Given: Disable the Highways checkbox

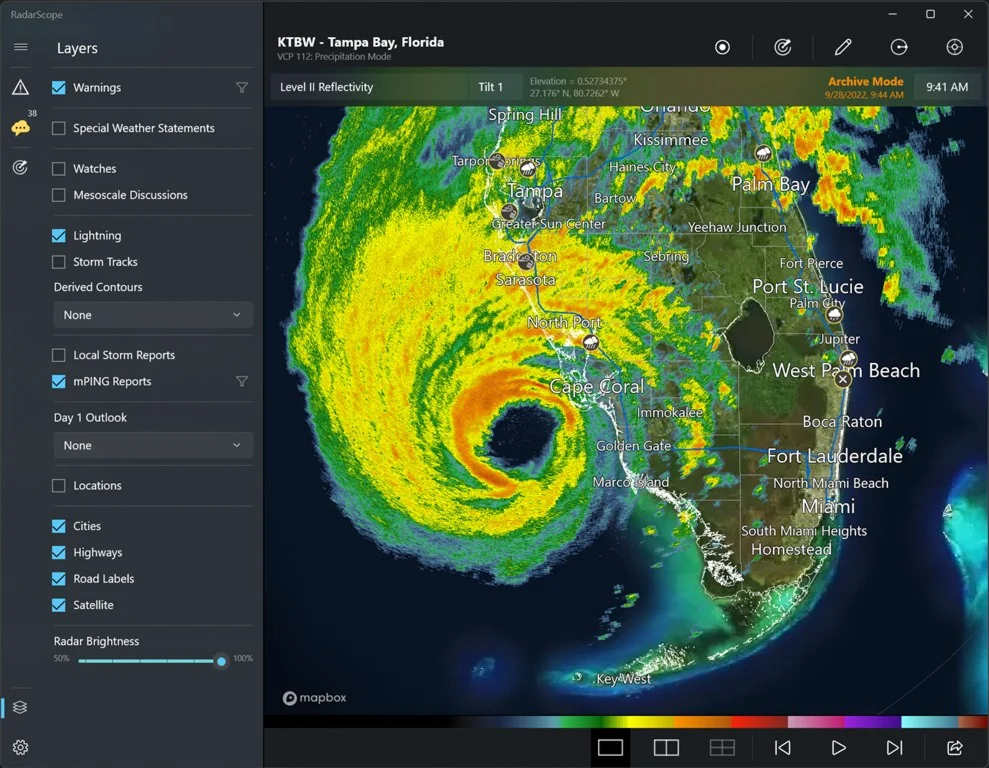Looking at the screenshot, I should [59, 552].
